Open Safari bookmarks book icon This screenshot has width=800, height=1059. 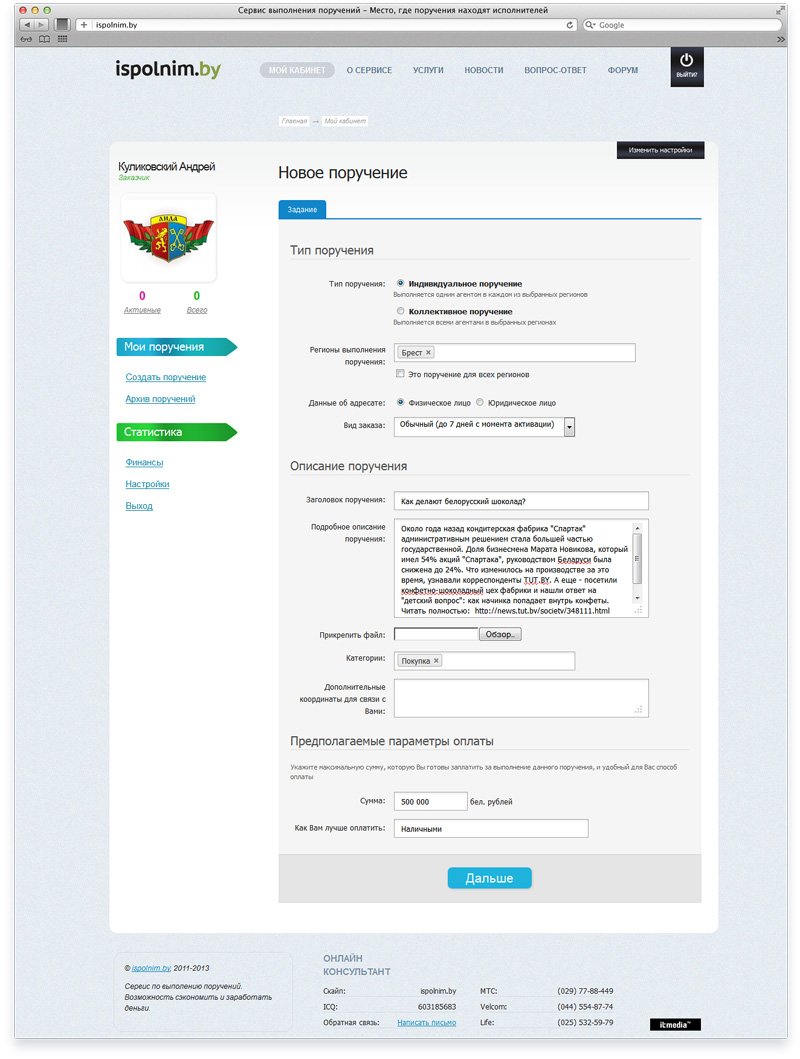coord(44,38)
